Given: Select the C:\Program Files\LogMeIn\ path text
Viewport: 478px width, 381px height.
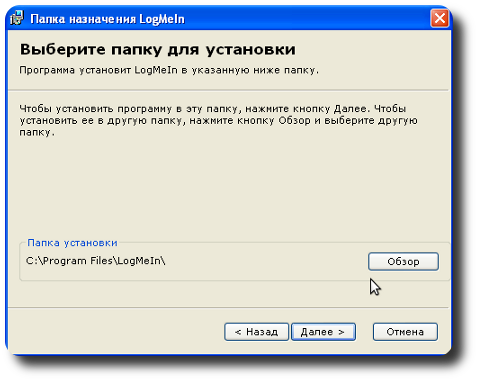Looking at the screenshot, I should coord(96,261).
